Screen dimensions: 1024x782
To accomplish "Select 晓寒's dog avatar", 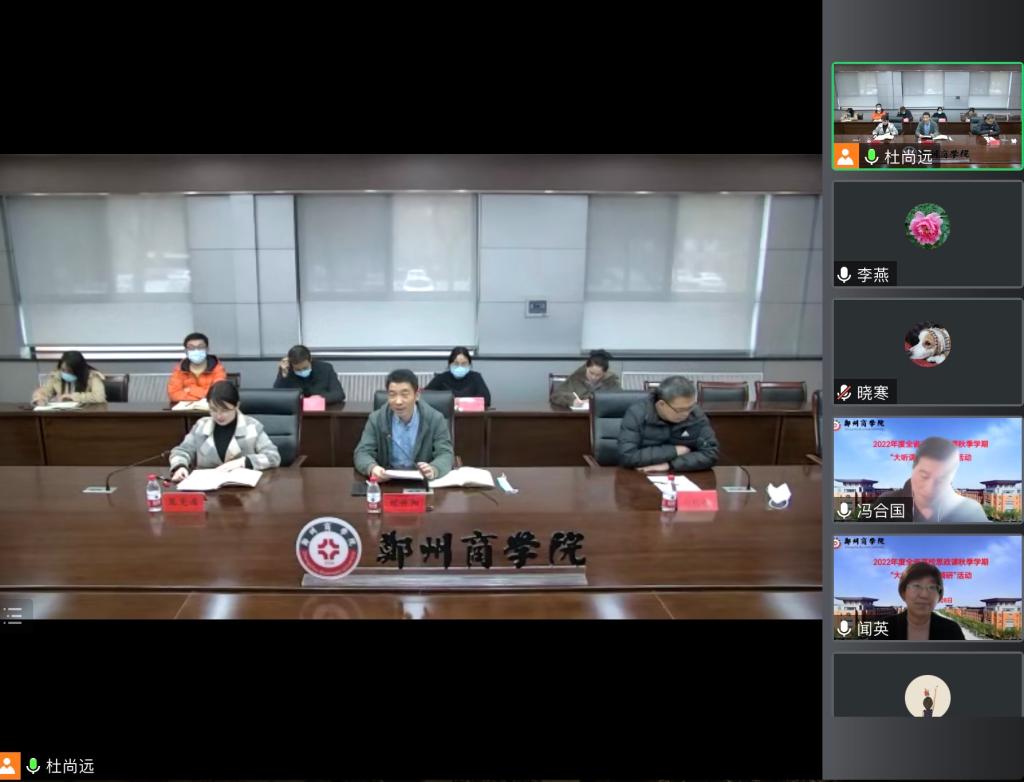I will (927, 343).
